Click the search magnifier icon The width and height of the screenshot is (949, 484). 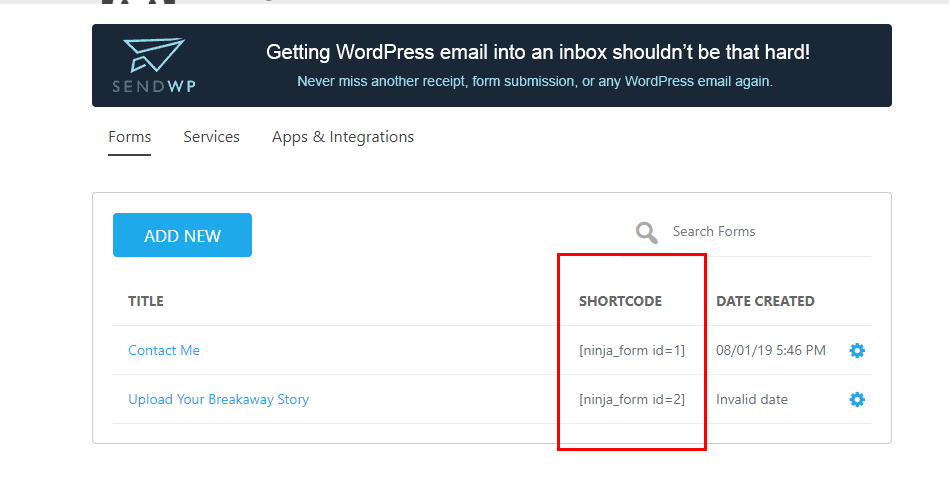(646, 232)
